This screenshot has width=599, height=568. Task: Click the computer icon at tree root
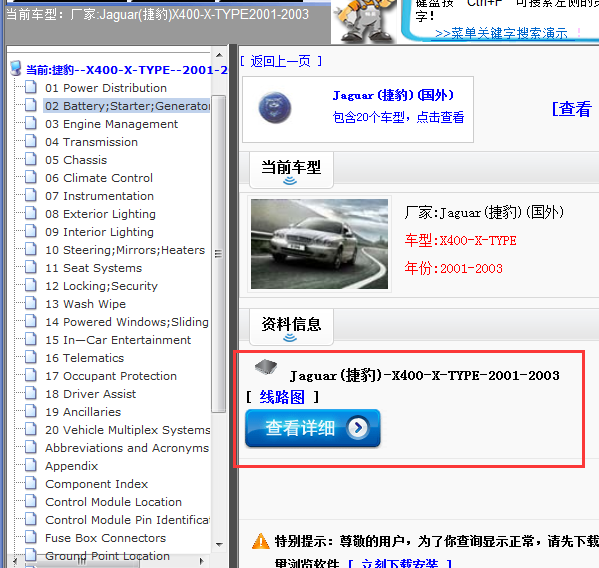tap(16, 68)
